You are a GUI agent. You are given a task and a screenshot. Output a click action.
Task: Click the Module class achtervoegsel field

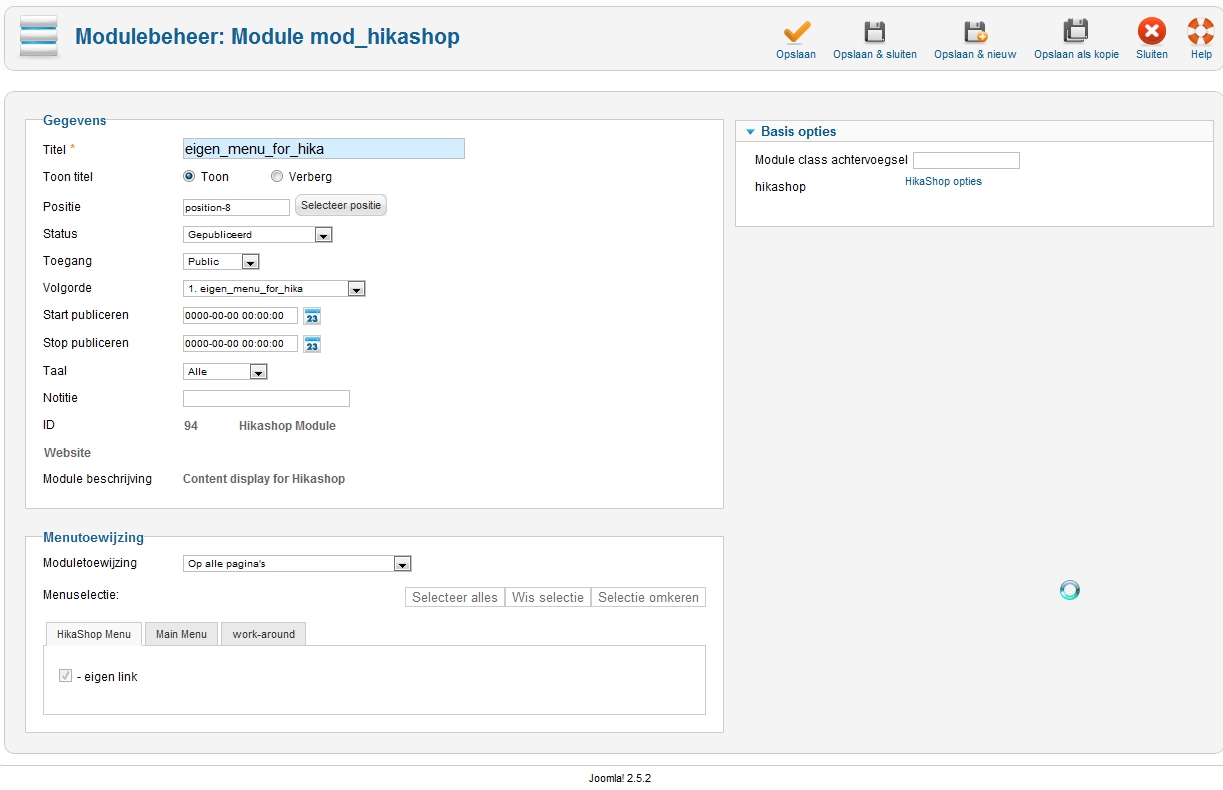pyautogui.click(x=966, y=160)
